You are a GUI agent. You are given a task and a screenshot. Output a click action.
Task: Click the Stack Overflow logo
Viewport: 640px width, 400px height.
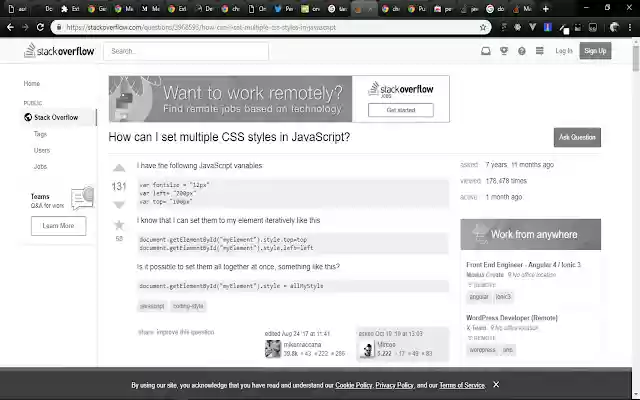click(59, 50)
